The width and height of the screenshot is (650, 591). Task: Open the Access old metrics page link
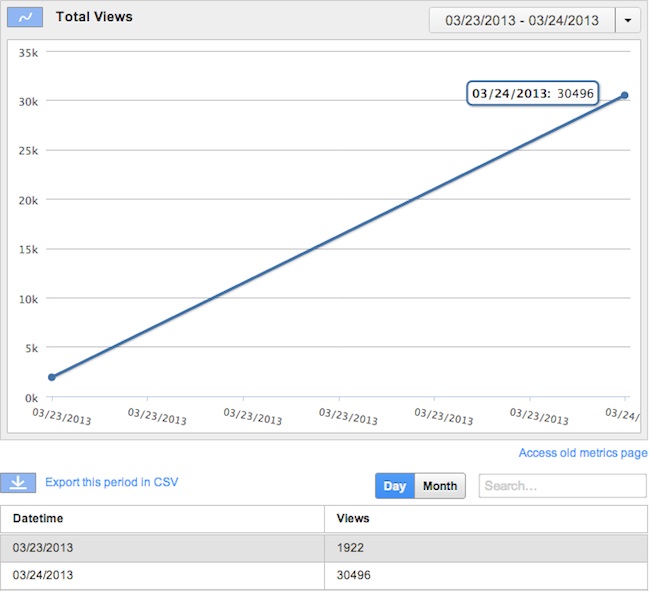click(583, 453)
